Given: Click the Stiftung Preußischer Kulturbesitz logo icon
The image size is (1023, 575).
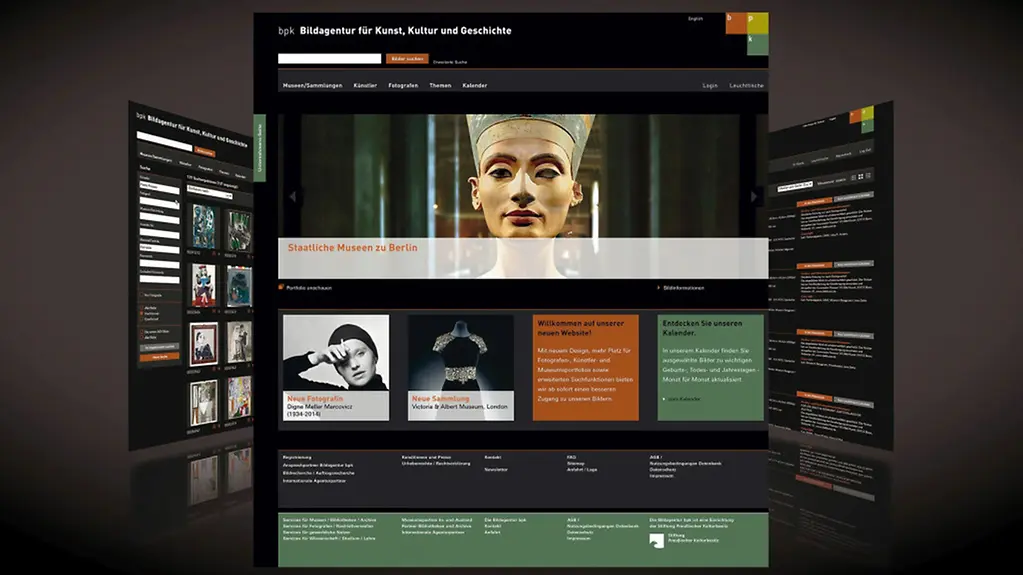Looking at the screenshot, I should 656,540.
